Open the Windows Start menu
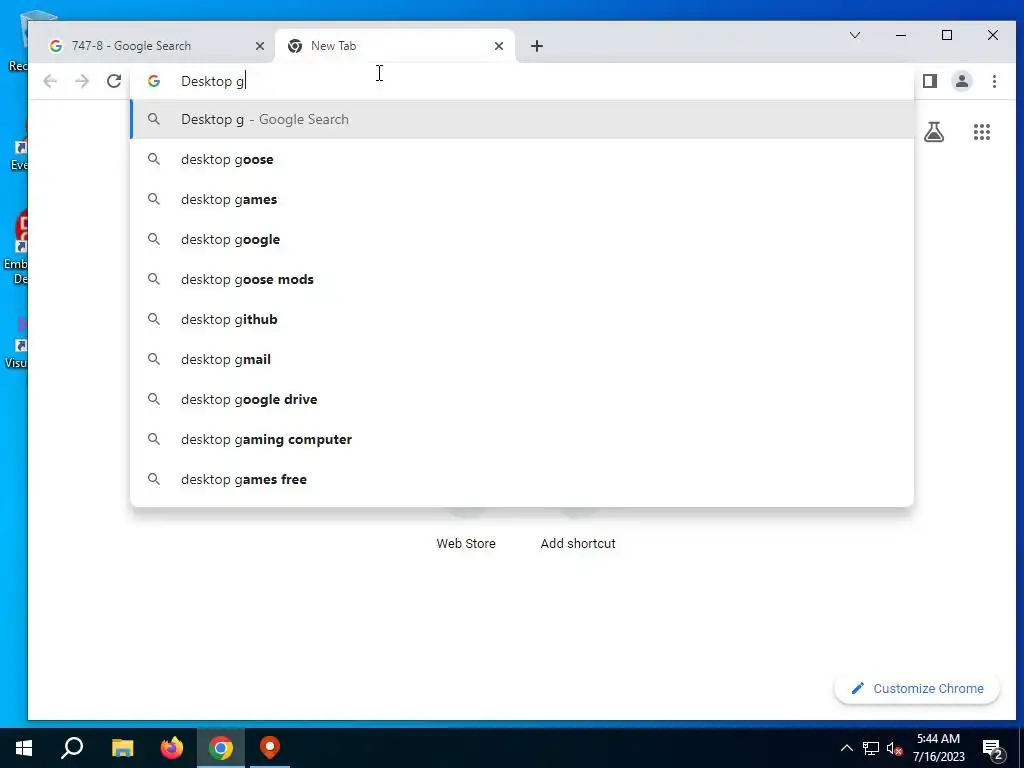The width and height of the screenshot is (1024, 768). [24, 748]
